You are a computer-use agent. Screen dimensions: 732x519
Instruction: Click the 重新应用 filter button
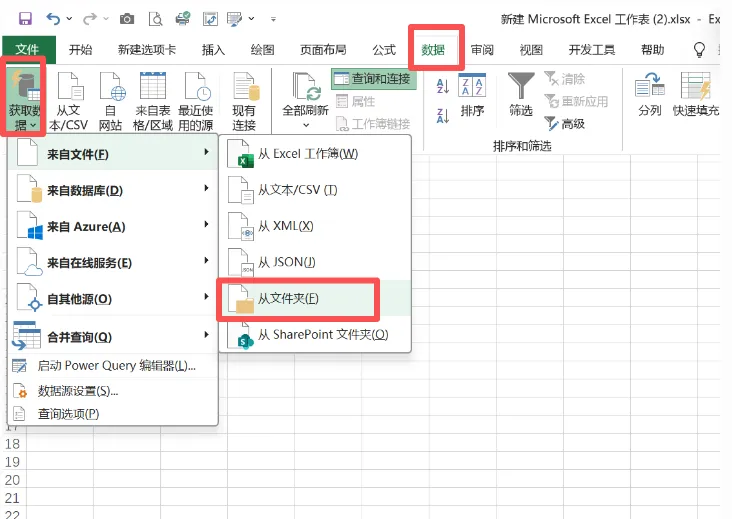[577, 101]
